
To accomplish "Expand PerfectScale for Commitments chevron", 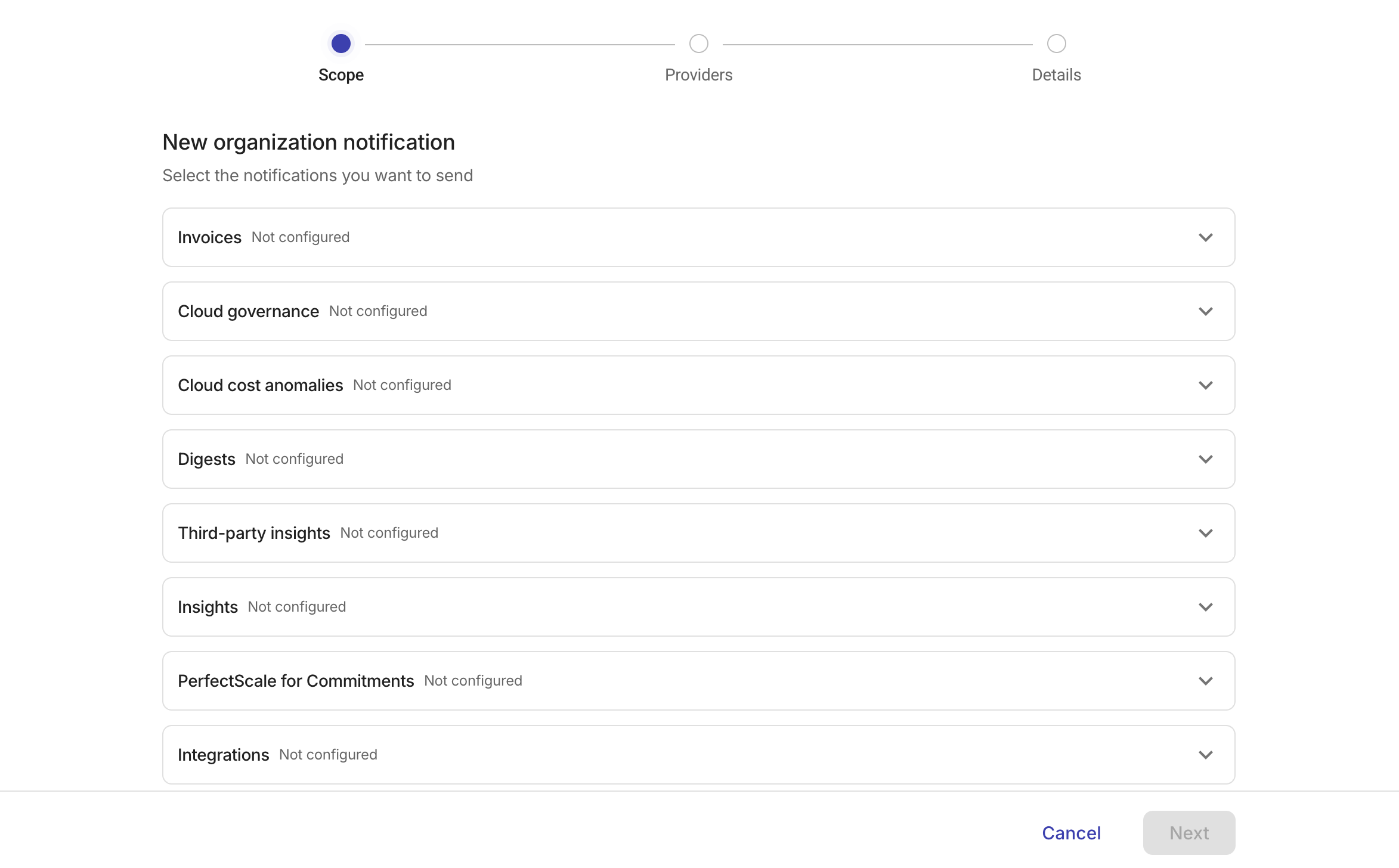I will pos(1205,681).
